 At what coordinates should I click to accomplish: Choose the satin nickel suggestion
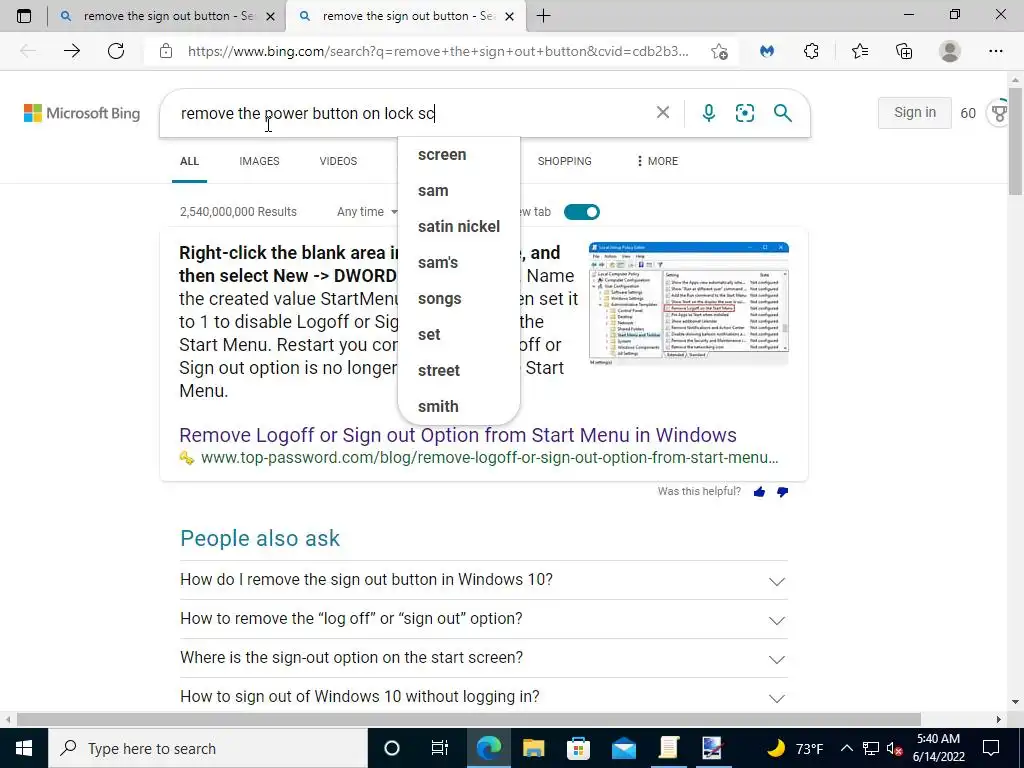458,227
